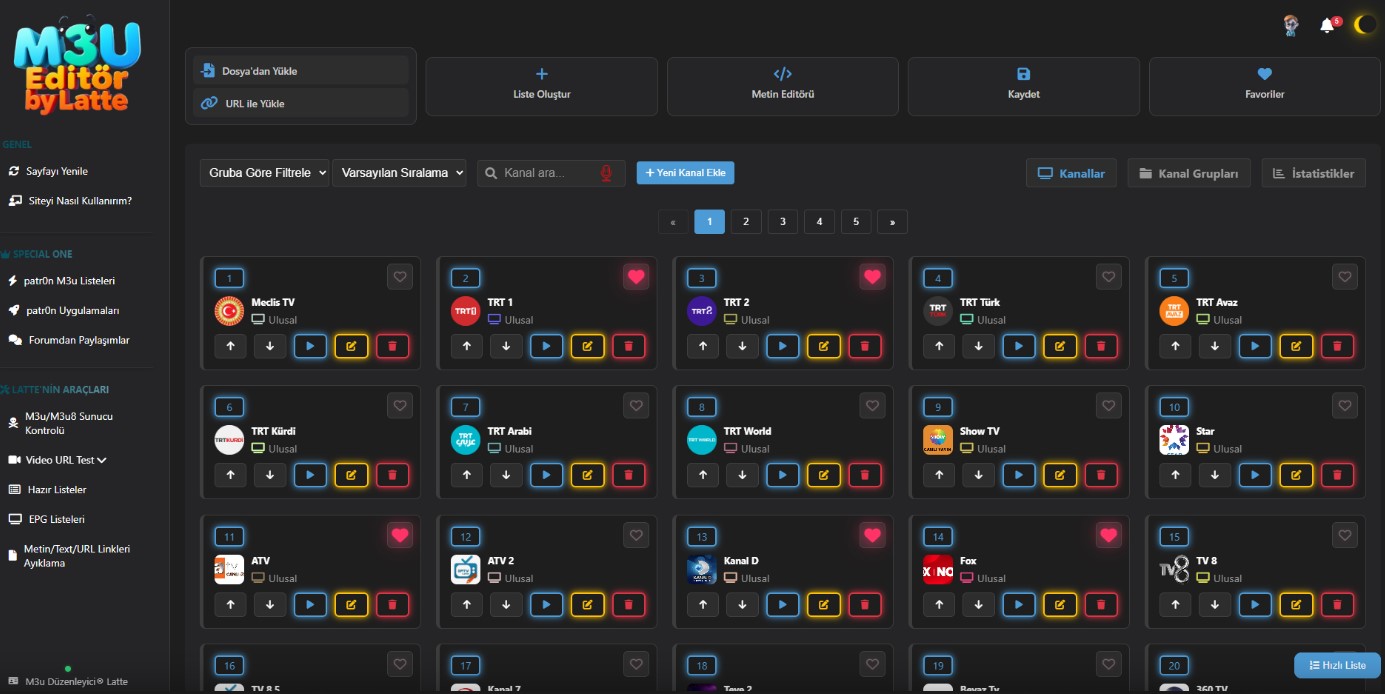Play the Star channel
The height and width of the screenshot is (694, 1385).
point(1255,475)
